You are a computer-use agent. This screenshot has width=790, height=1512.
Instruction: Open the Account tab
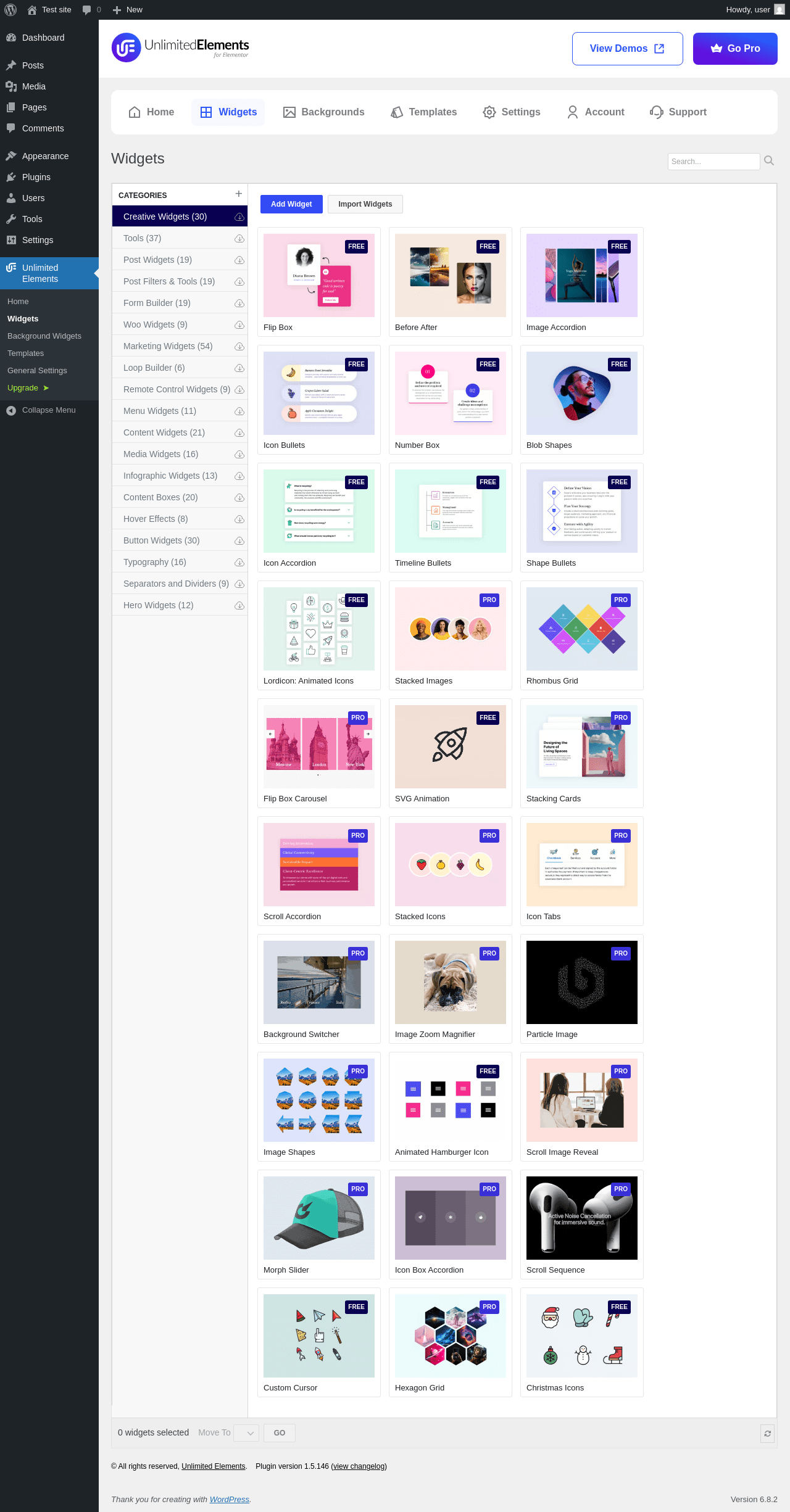click(596, 112)
